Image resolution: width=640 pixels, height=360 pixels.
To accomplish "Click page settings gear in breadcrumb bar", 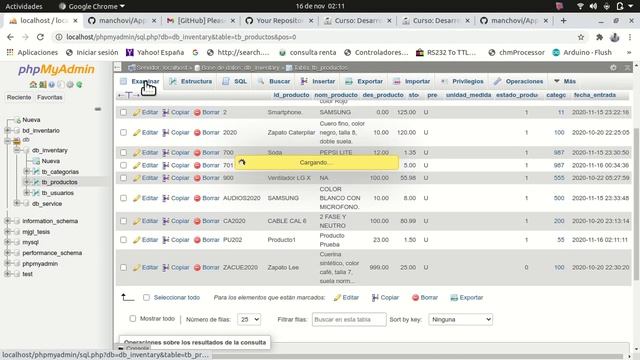I will click(x=613, y=67).
